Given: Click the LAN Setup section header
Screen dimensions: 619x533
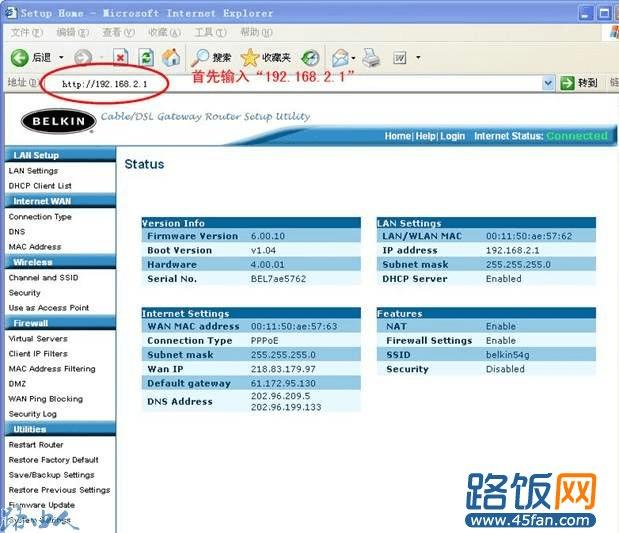Looking at the screenshot, I should coord(60,155).
